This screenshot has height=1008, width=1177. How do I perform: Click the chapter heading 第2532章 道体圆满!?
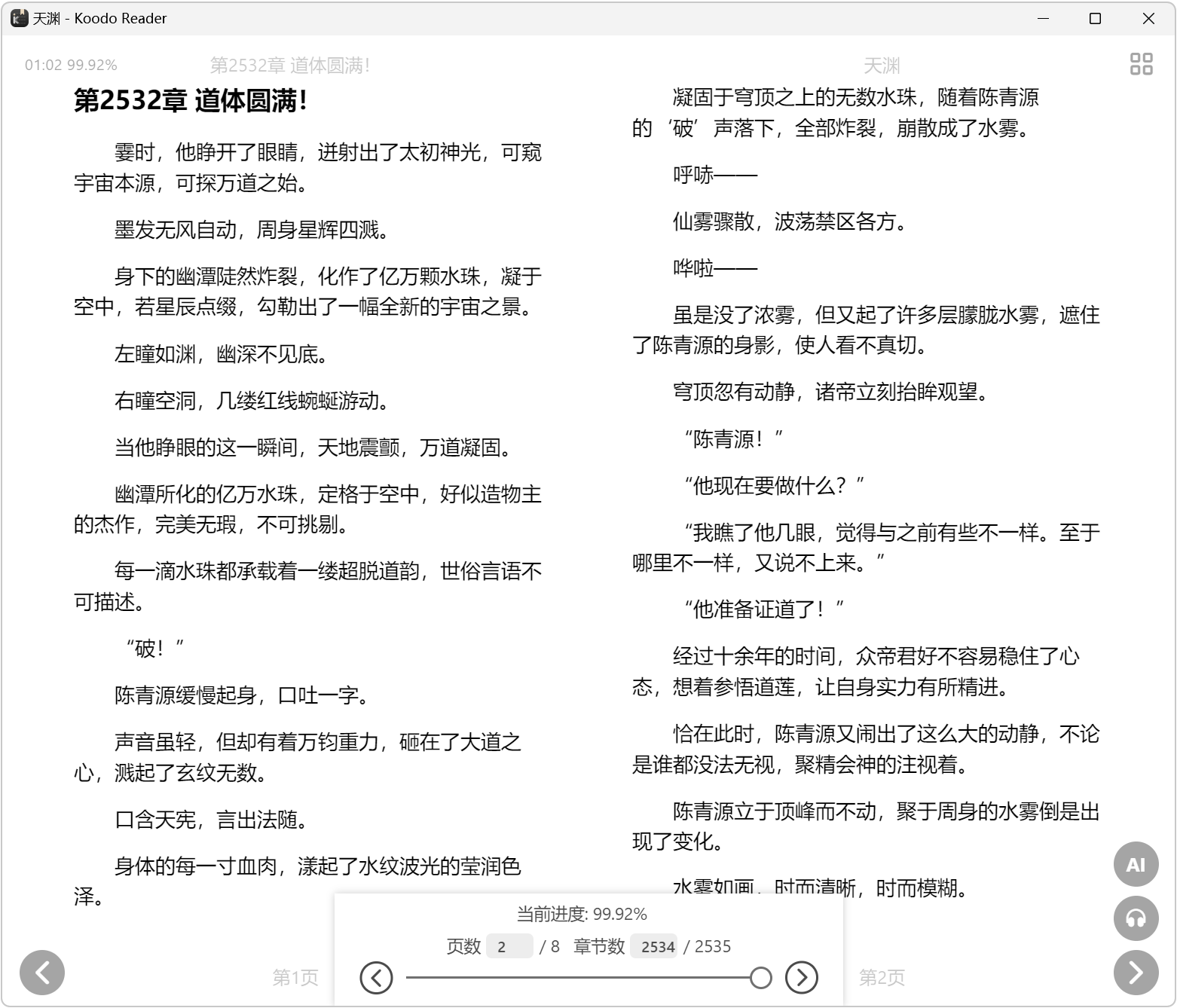pos(191,100)
